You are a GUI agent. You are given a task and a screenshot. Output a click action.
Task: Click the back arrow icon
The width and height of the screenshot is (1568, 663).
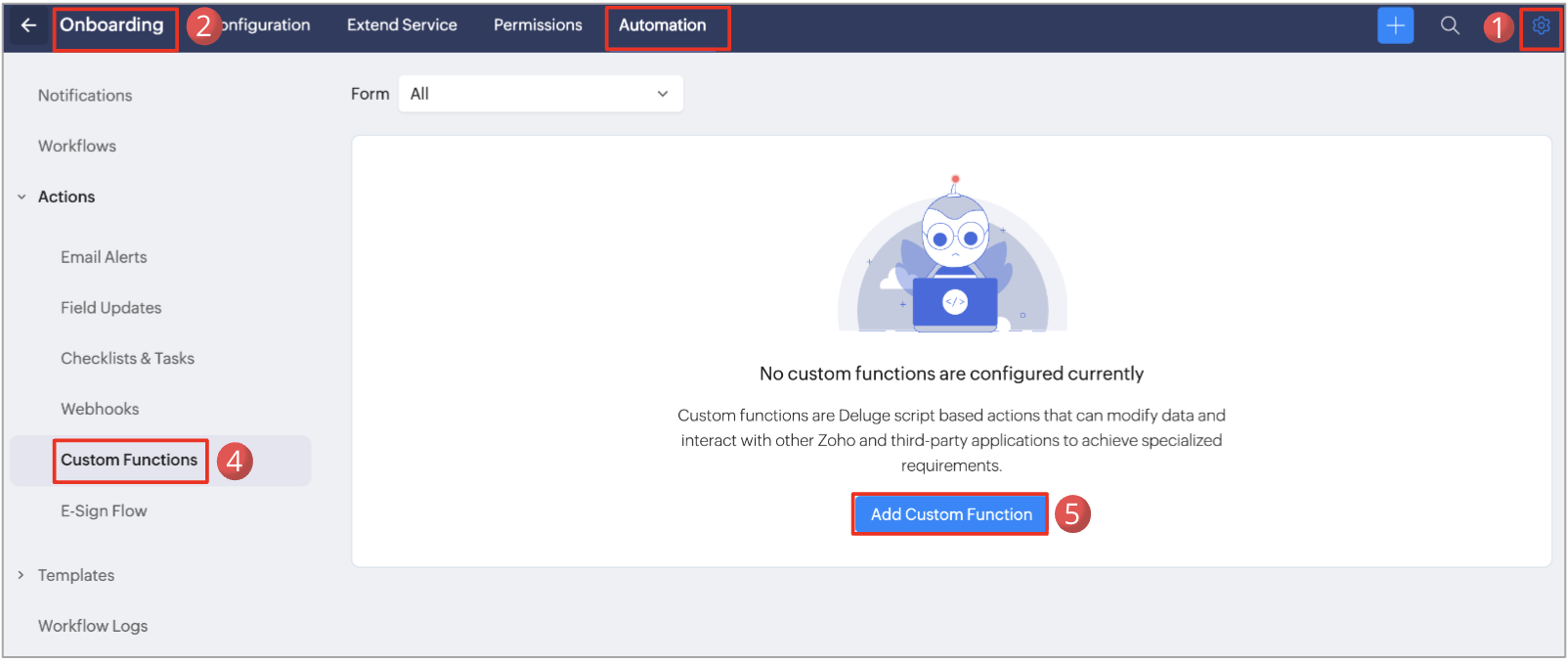coord(28,25)
